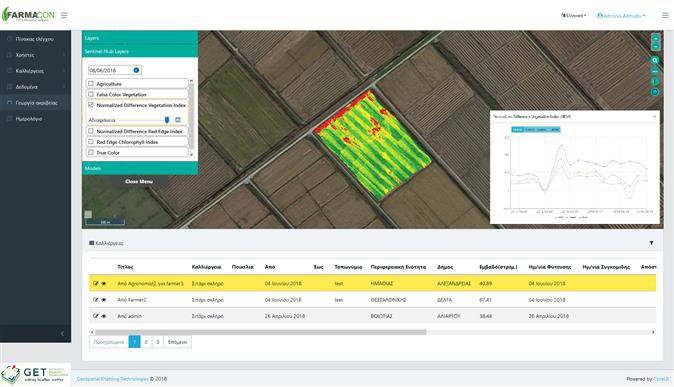Image resolution: width=674 pixels, height=387 pixels.
Task: Click the small basemap square above scale bar
Action: point(88,214)
